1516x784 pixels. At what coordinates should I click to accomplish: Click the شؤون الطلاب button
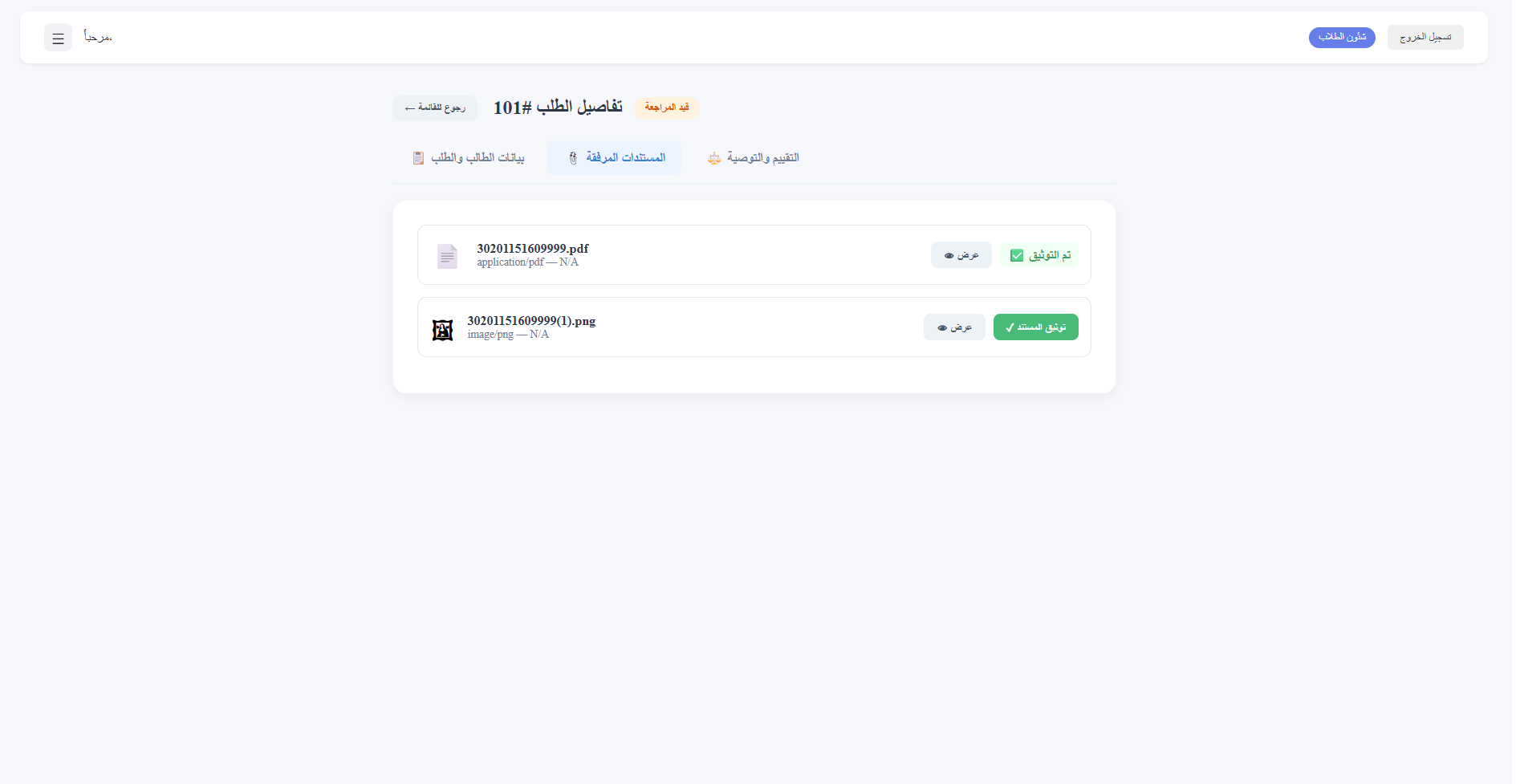(x=1341, y=37)
